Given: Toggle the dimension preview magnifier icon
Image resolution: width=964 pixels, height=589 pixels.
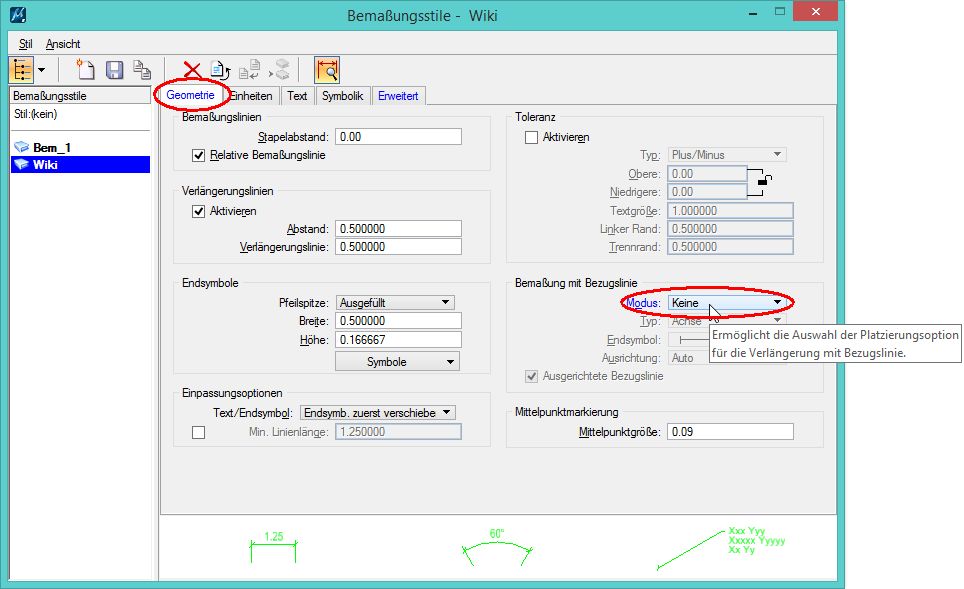Looking at the screenshot, I should pos(327,70).
